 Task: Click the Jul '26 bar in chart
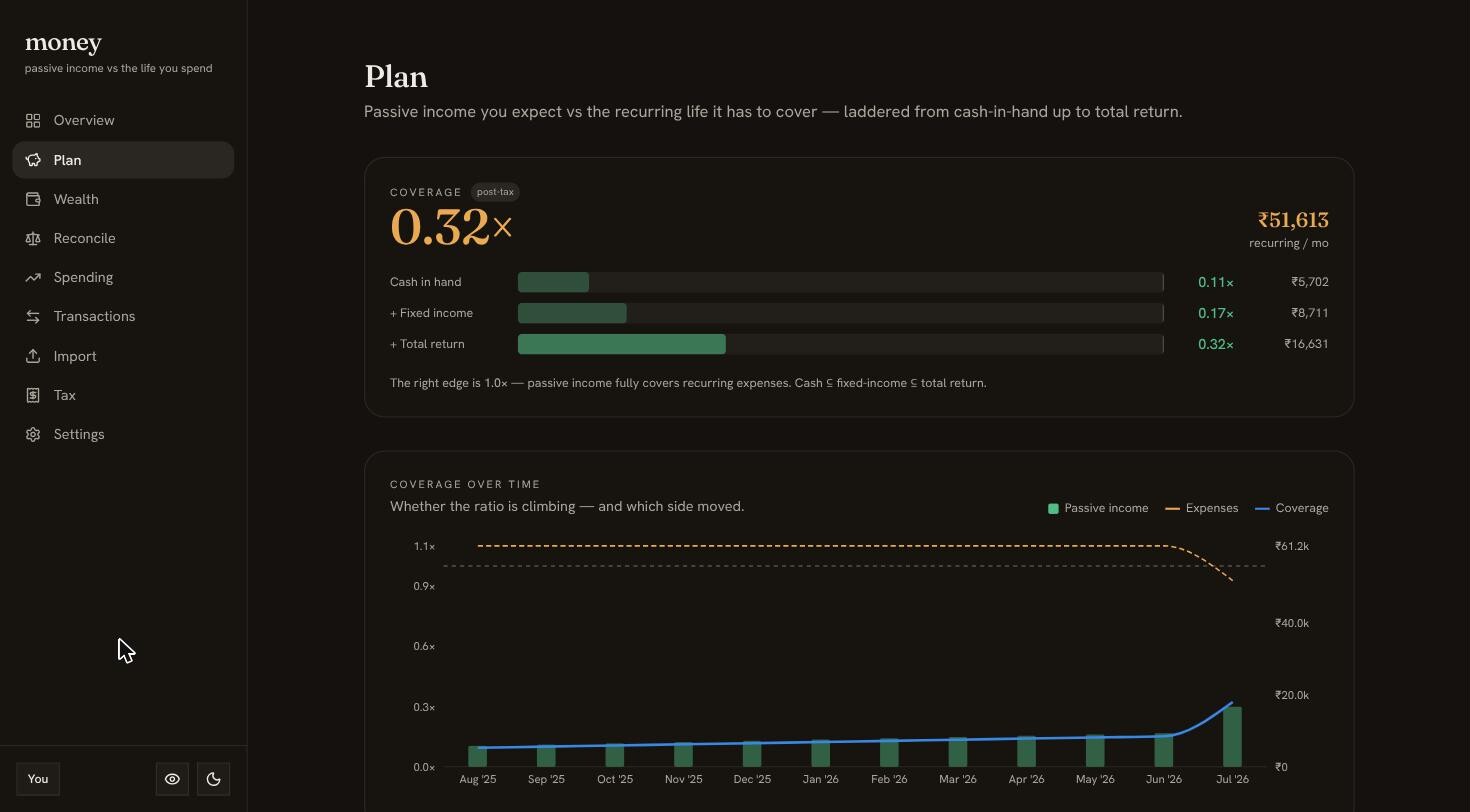[1232, 737]
